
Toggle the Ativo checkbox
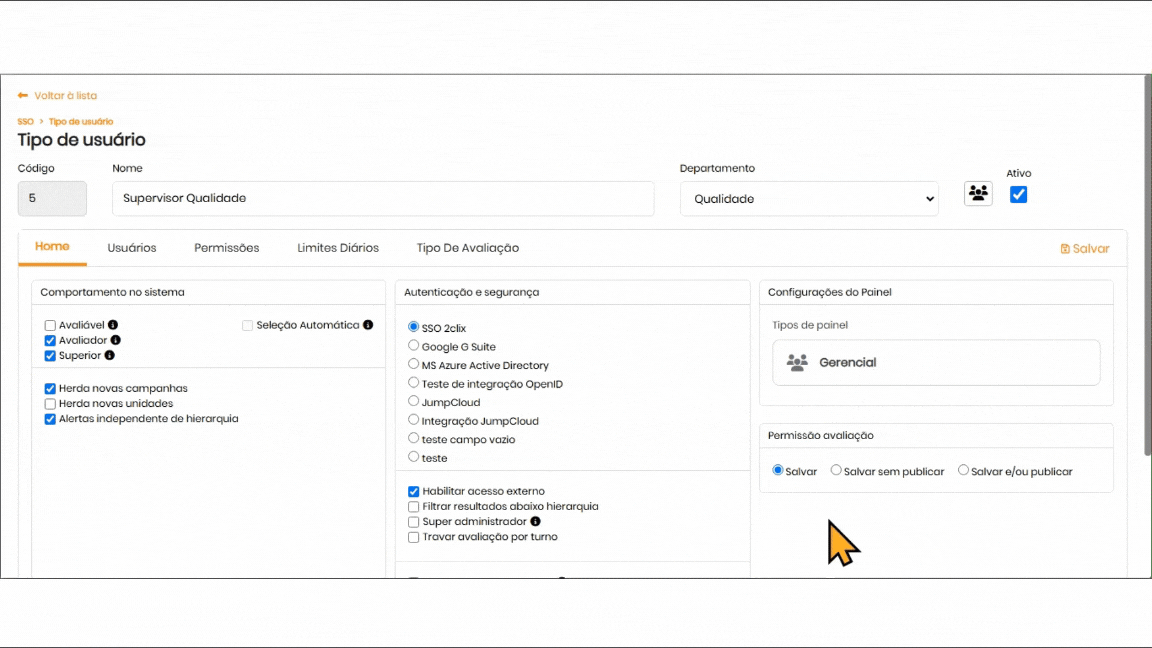coord(1018,195)
